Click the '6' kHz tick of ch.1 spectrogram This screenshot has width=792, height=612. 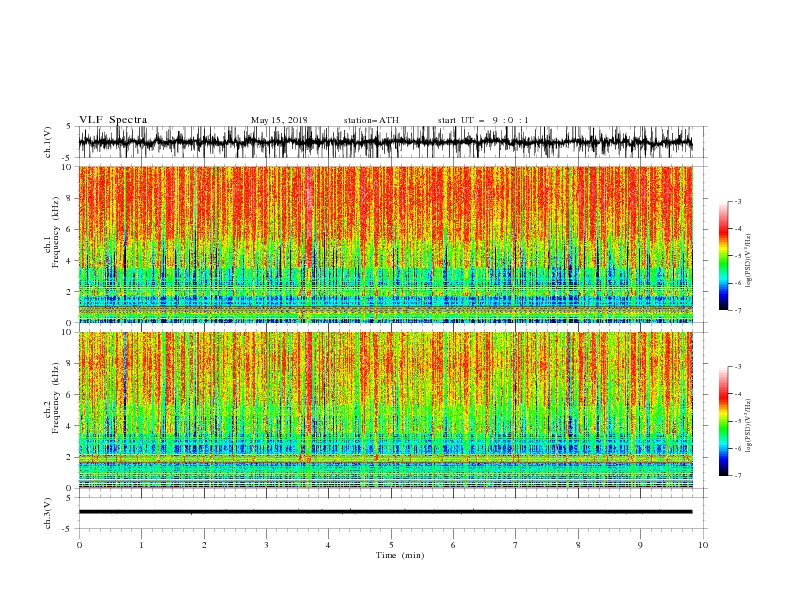click(69, 229)
